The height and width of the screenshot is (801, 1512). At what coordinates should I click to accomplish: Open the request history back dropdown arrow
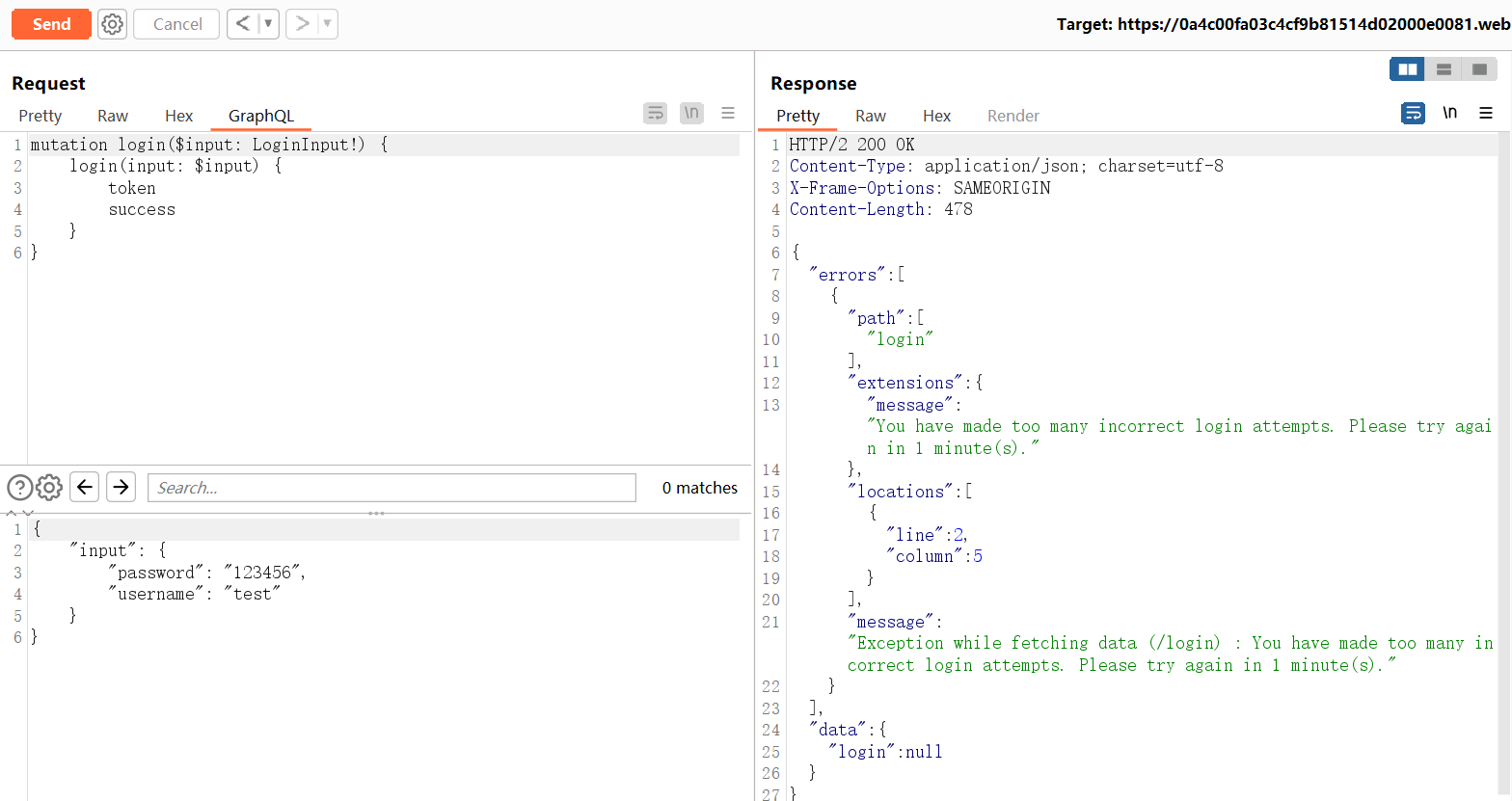268,24
